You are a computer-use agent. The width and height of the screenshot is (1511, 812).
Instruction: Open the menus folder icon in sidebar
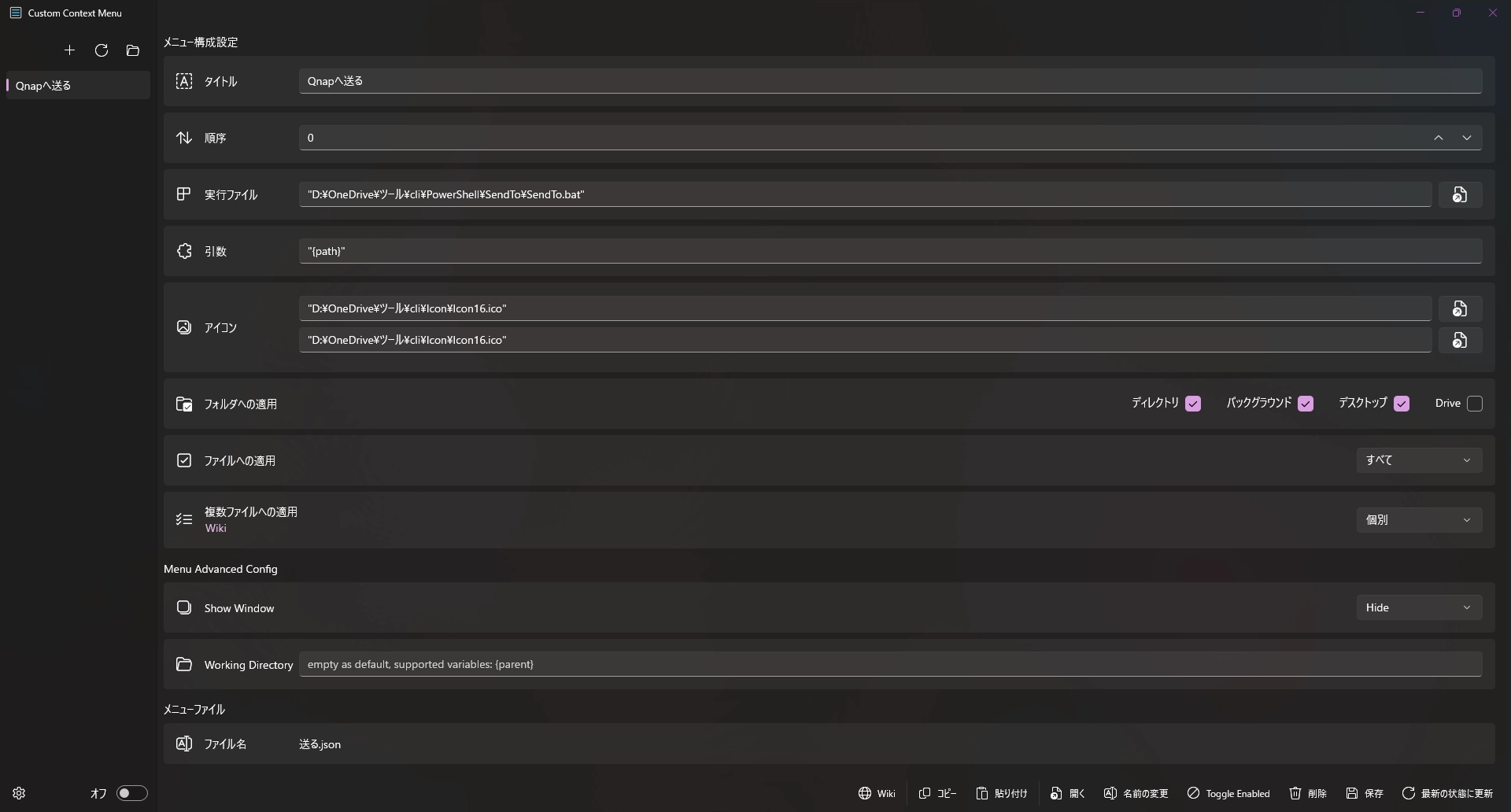133,50
